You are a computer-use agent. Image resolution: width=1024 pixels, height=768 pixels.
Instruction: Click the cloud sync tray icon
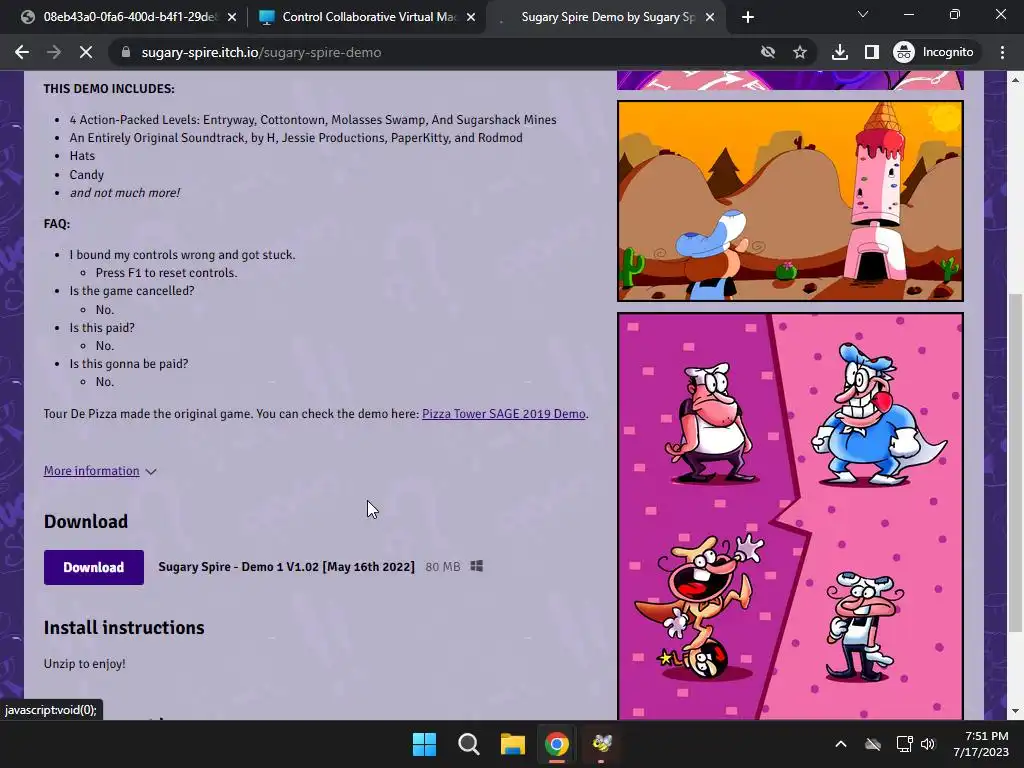click(x=872, y=744)
